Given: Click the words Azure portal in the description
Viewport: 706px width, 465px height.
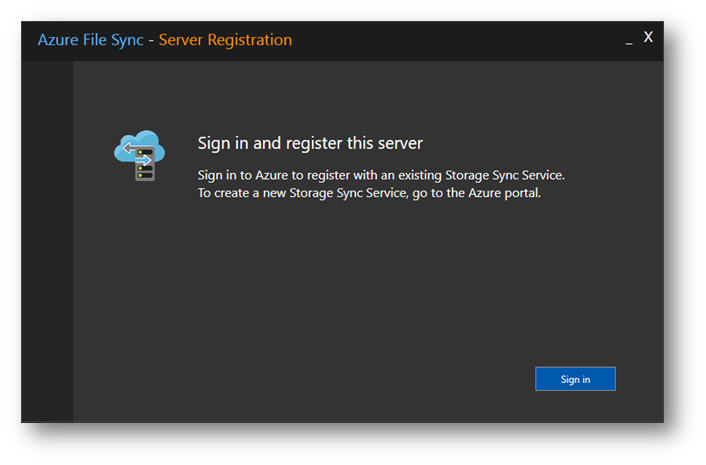Looking at the screenshot, I should coord(504,193).
